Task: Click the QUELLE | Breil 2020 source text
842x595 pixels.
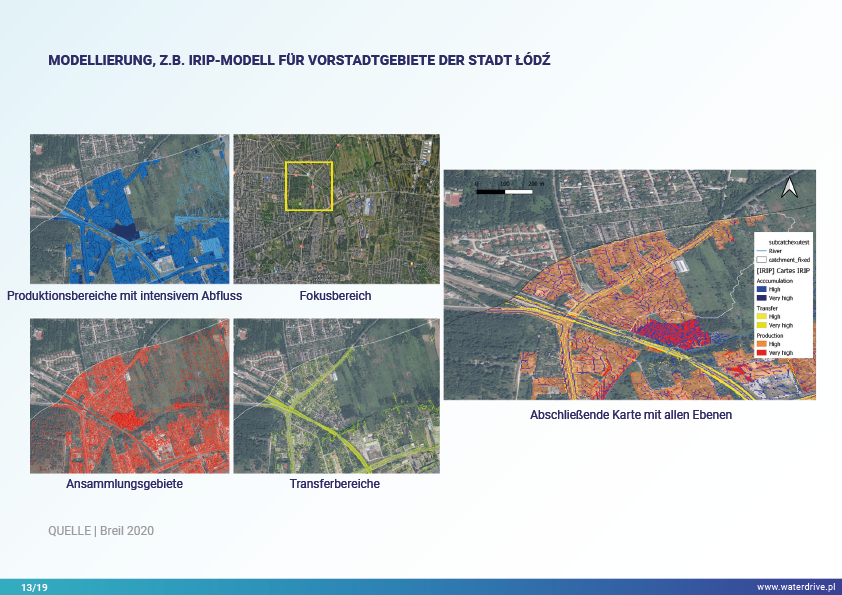Action: (101, 530)
